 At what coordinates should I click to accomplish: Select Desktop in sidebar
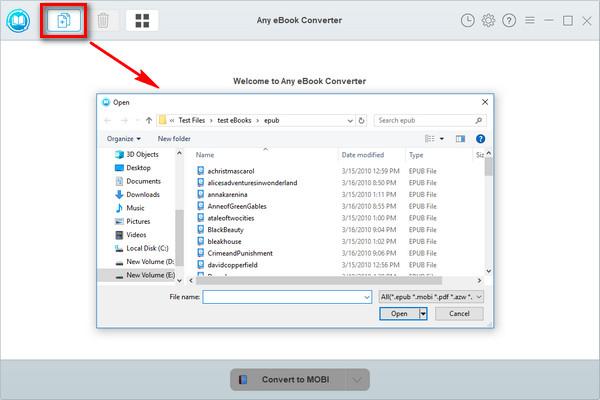point(133,168)
